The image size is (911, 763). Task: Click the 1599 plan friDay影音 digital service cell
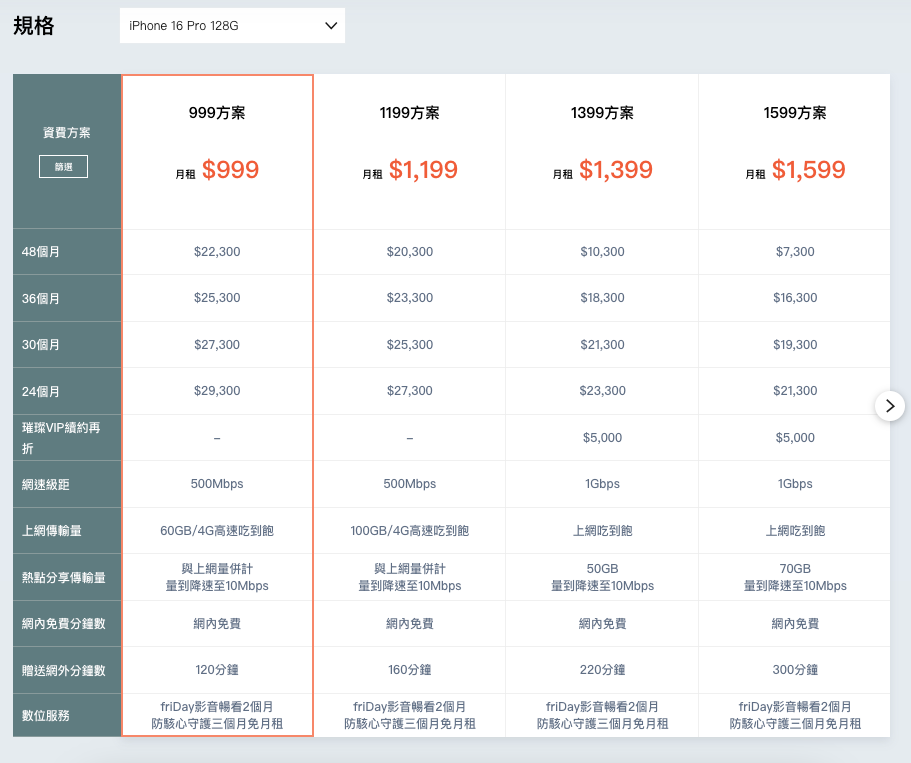tap(795, 715)
